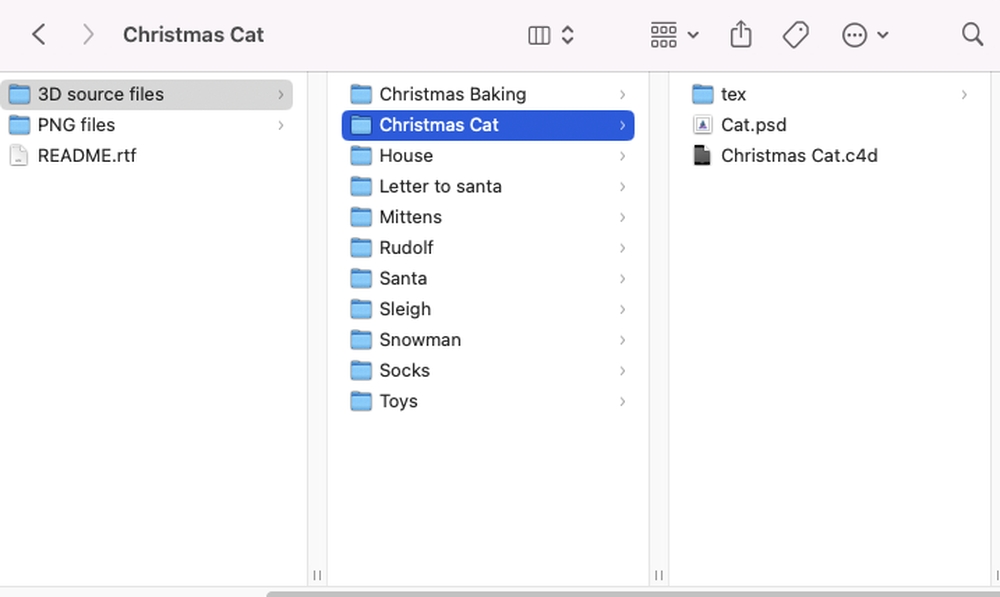Click the 'Christmas Baking' folder name
The image size is (1000, 597).
[453, 94]
